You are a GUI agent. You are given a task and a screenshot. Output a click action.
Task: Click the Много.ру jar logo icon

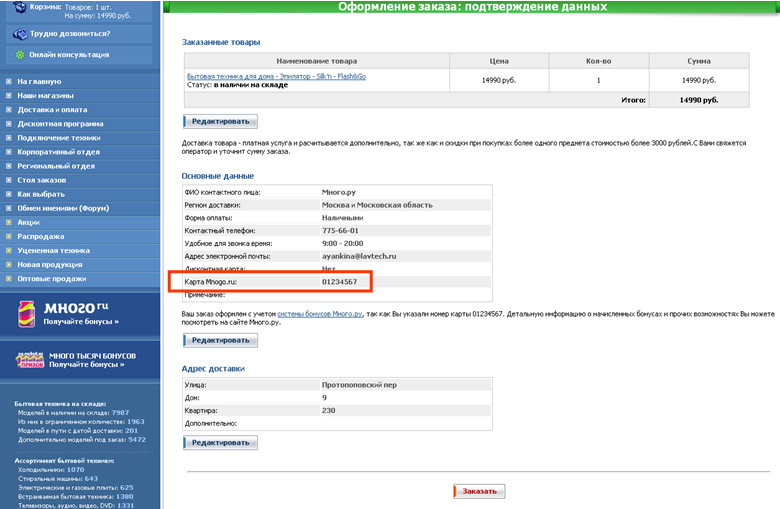click(x=26, y=314)
